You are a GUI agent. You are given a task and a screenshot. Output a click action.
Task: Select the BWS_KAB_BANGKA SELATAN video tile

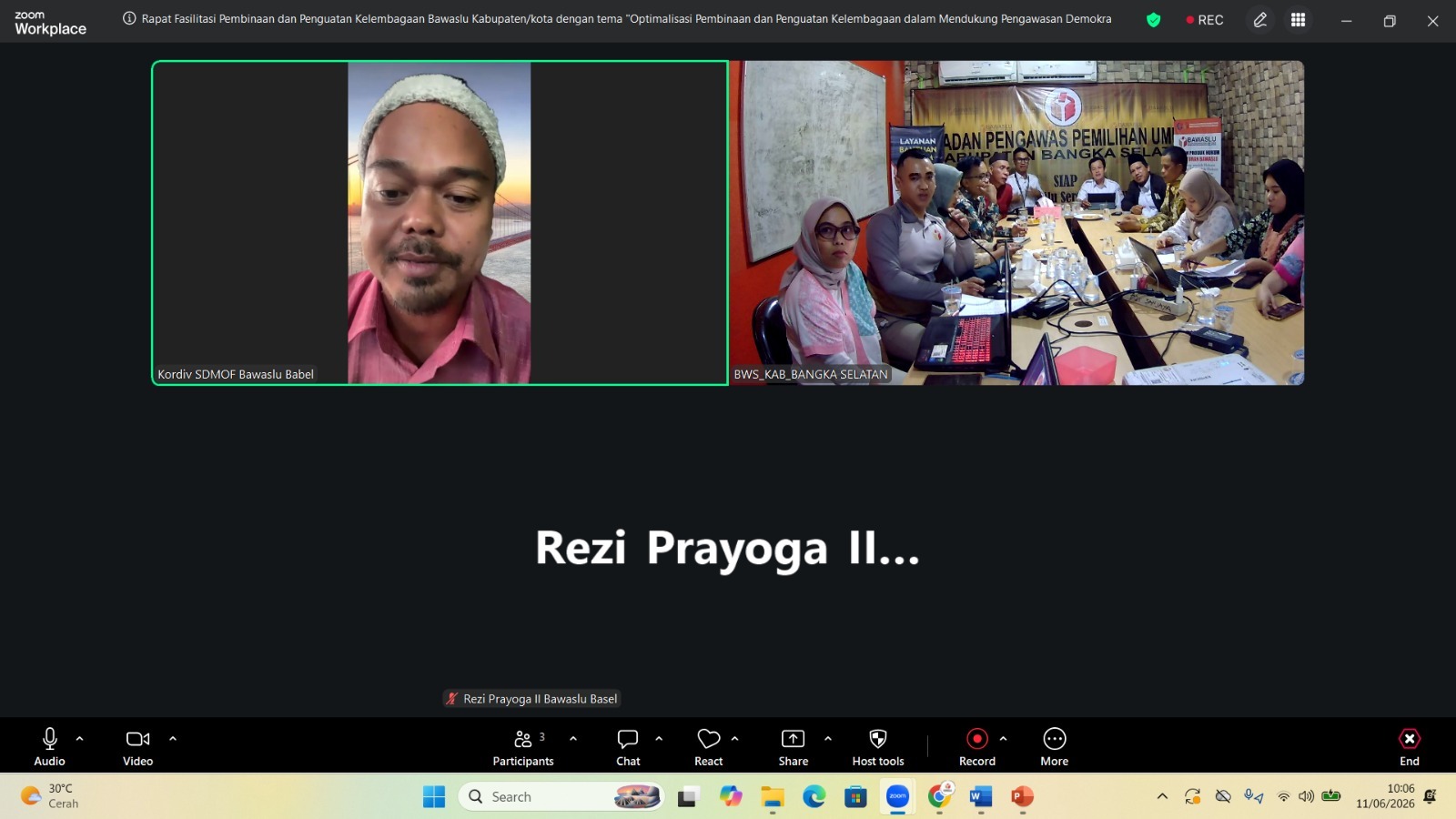[1016, 223]
